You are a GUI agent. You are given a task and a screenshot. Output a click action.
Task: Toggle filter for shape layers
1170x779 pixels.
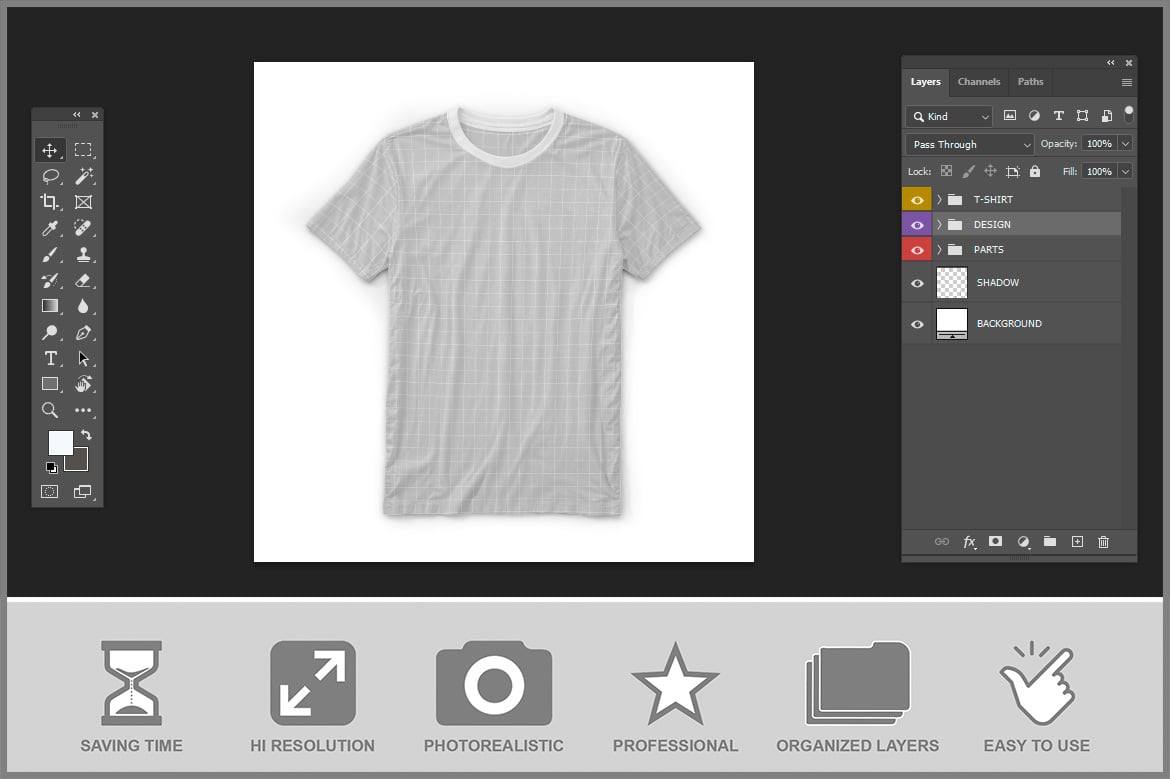(x=1082, y=116)
